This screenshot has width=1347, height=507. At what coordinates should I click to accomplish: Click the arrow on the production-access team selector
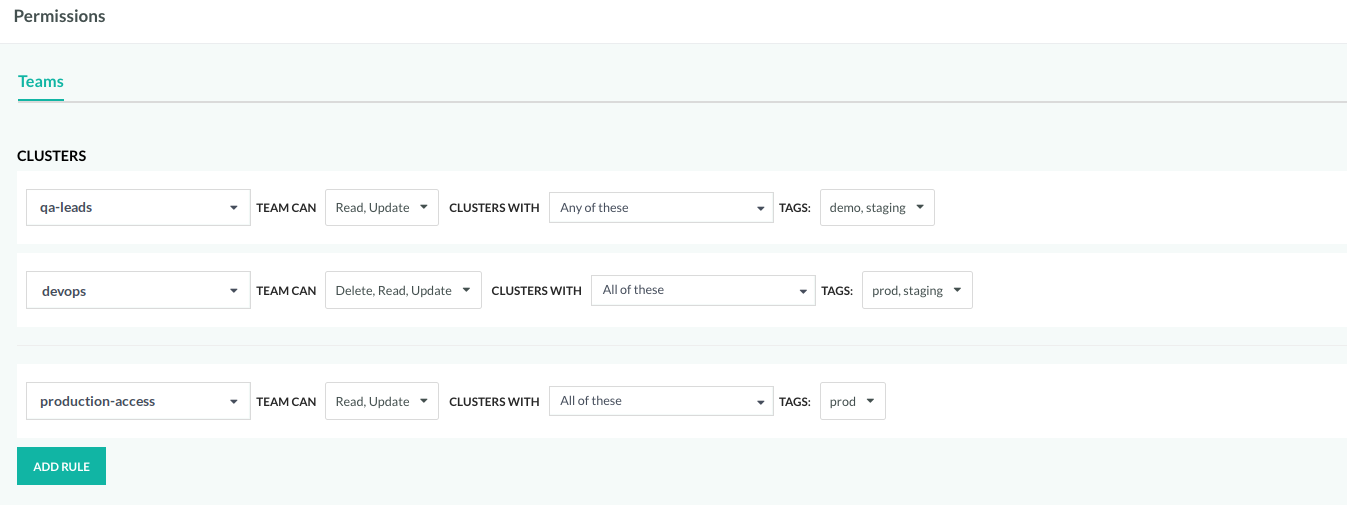234,402
